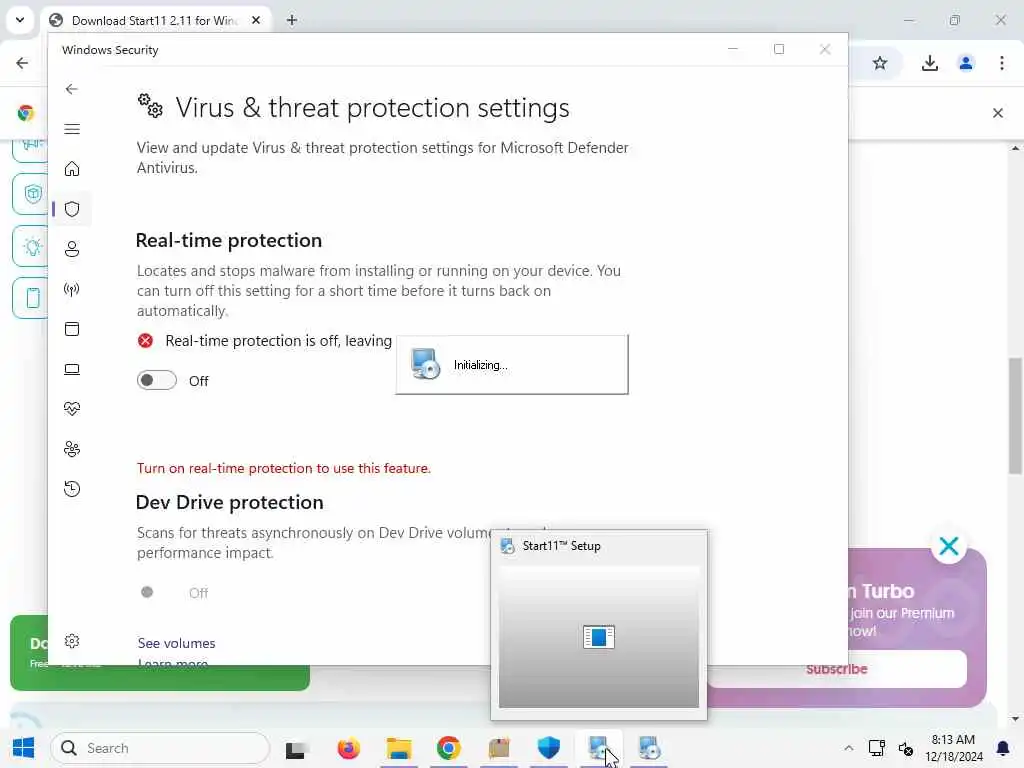This screenshot has width=1024, height=768.
Task: Open a new Chrome tab
Action: [292, 20]
